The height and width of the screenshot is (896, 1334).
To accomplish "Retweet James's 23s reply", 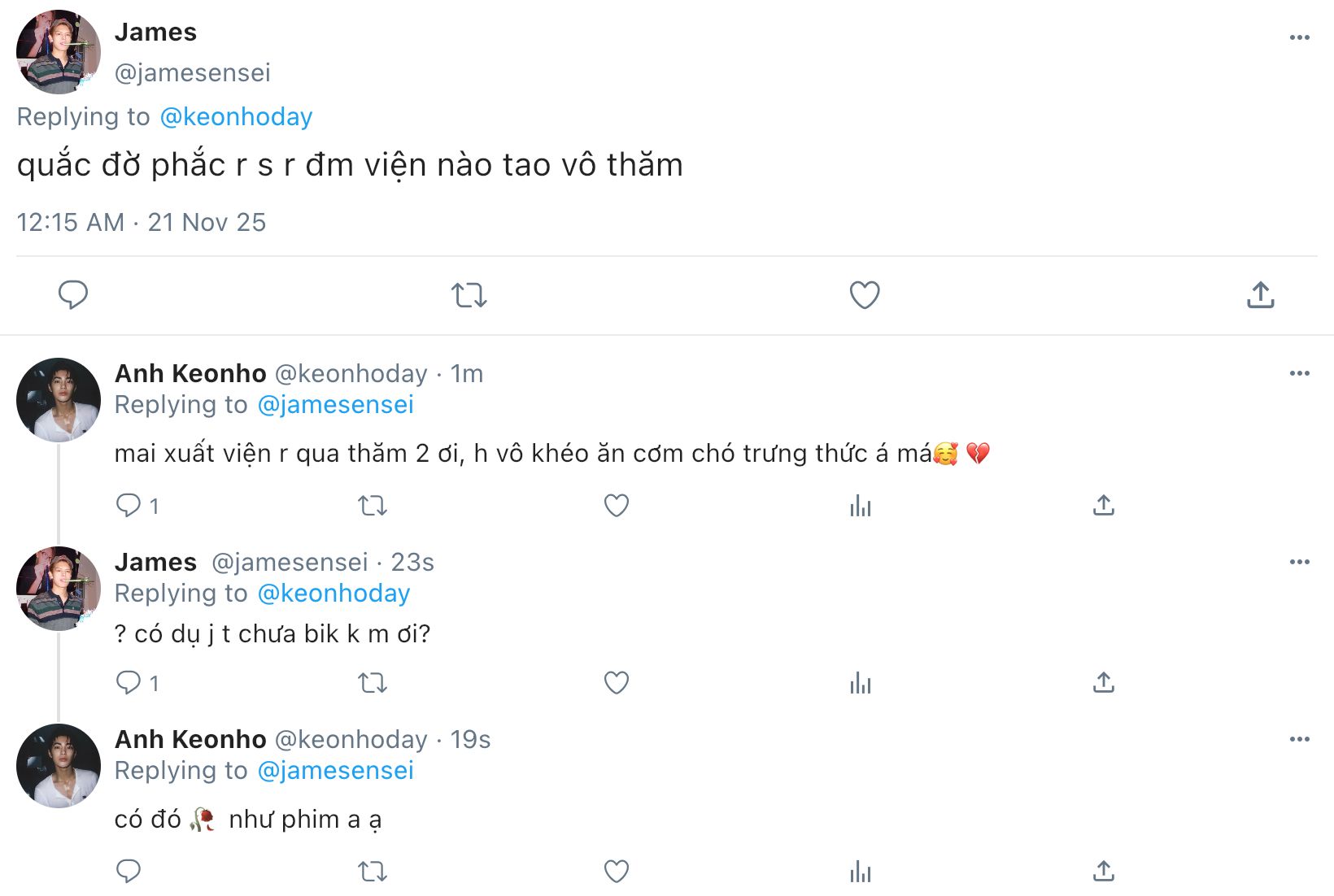I will 373,683.
